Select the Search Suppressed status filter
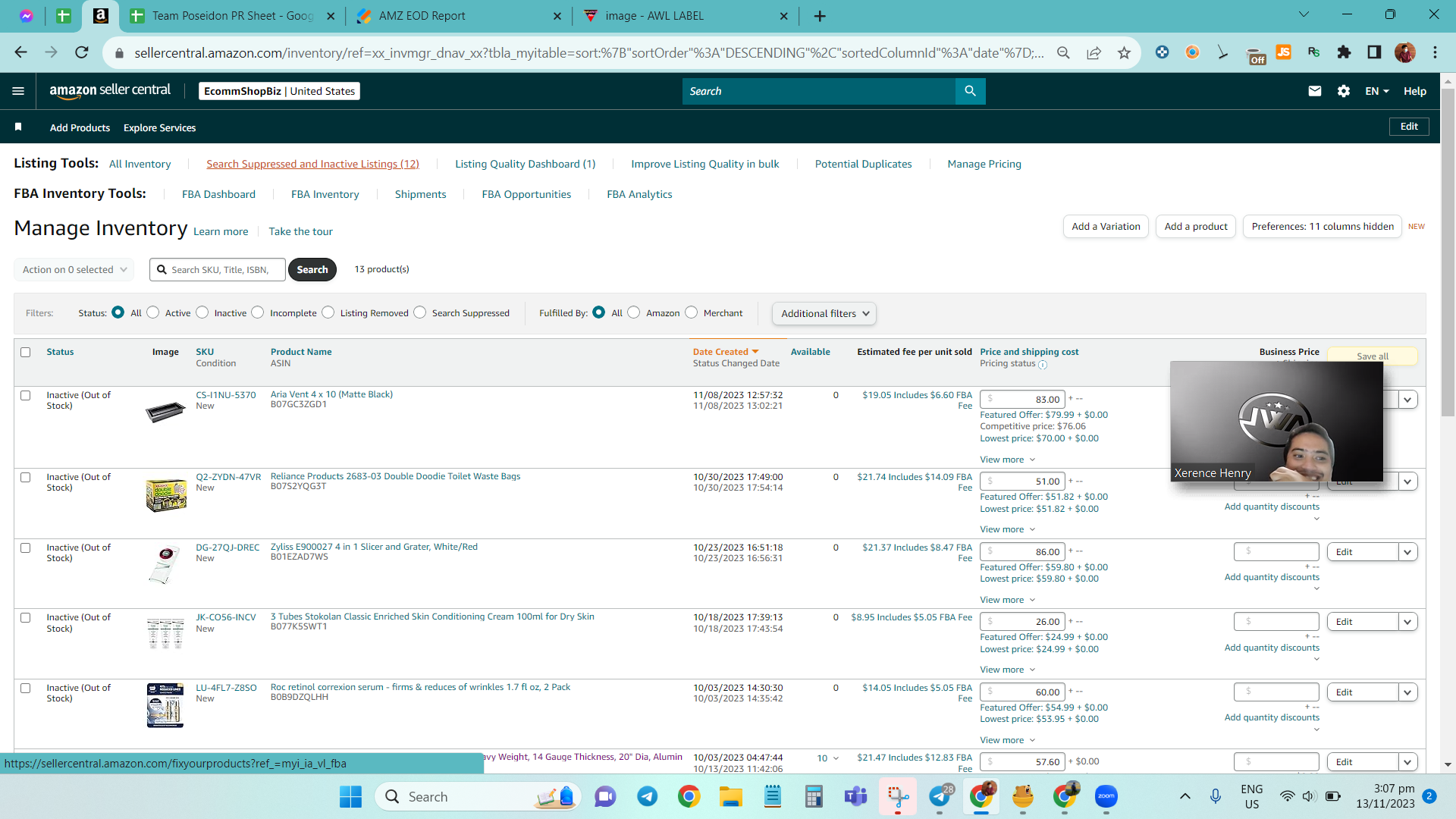 420,312
